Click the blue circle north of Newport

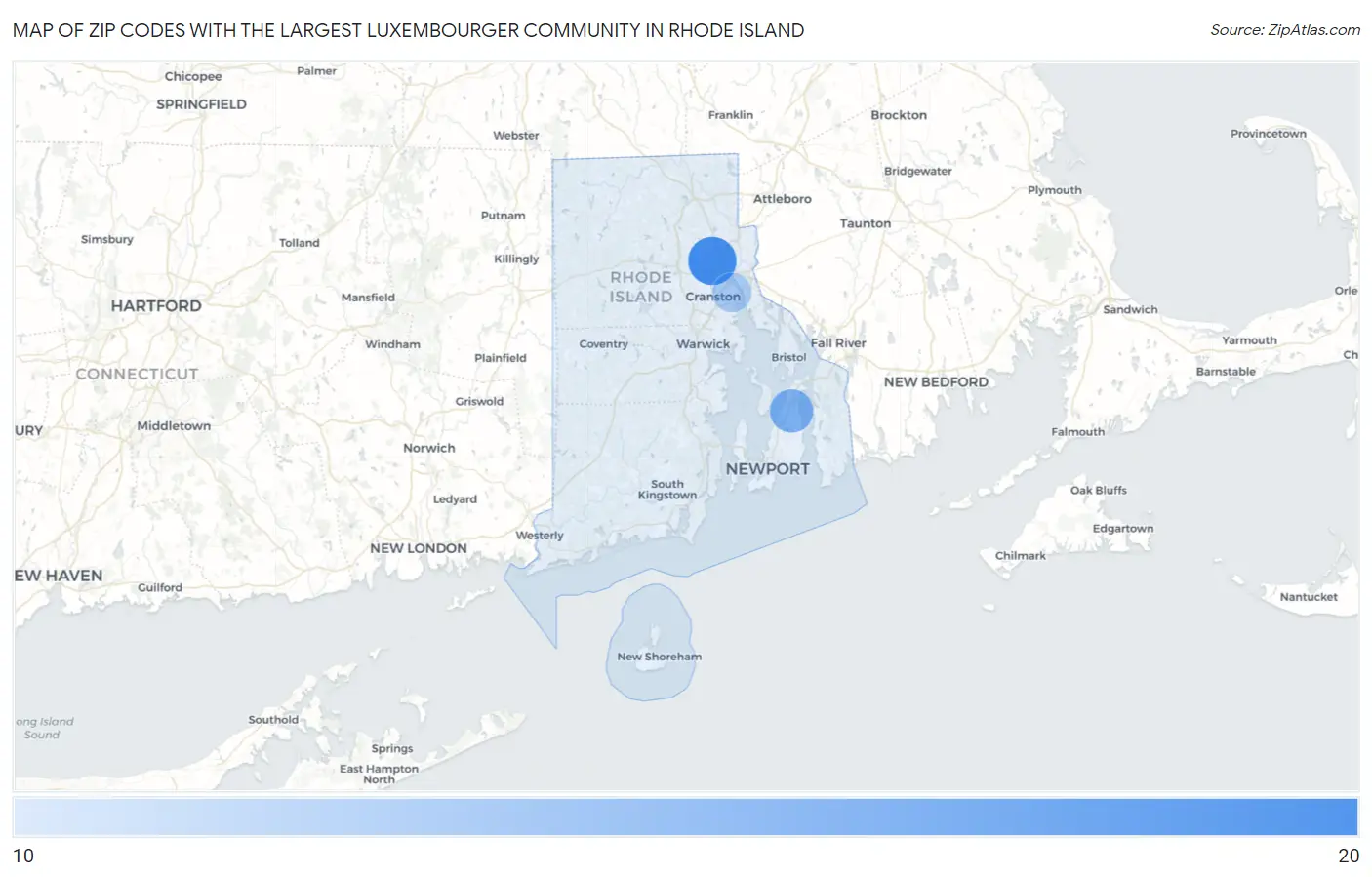click(791, 411)
